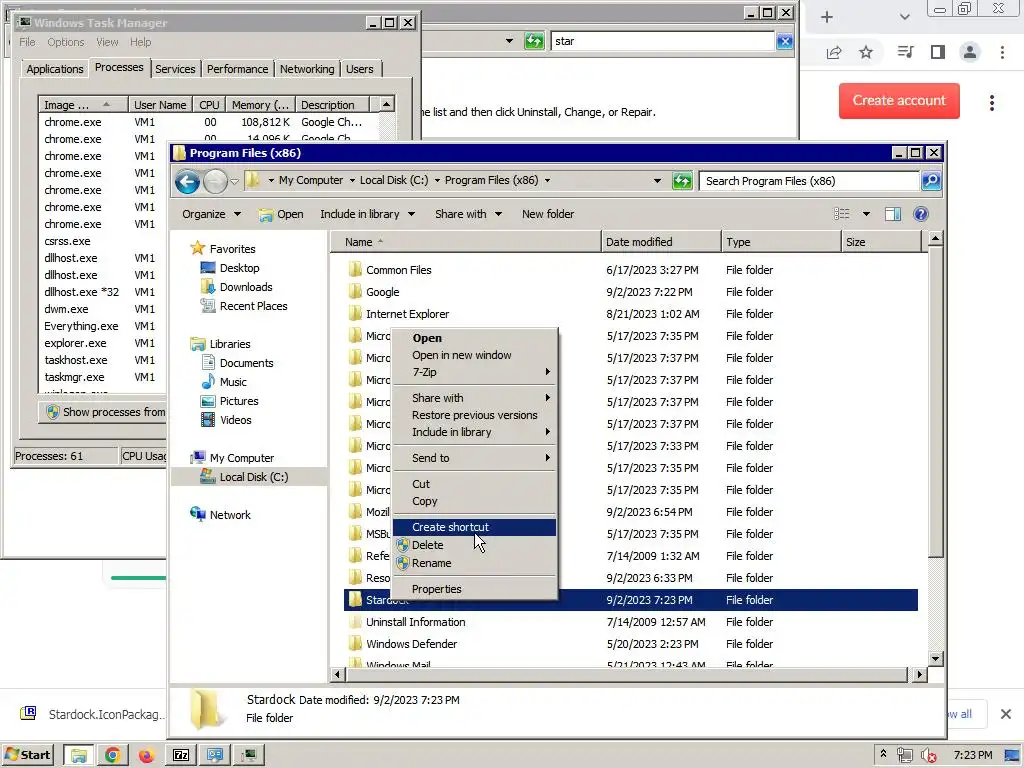Open a new Chrome tab with plus
Screen dimensions: 1024x768
[x=827, y=17]
